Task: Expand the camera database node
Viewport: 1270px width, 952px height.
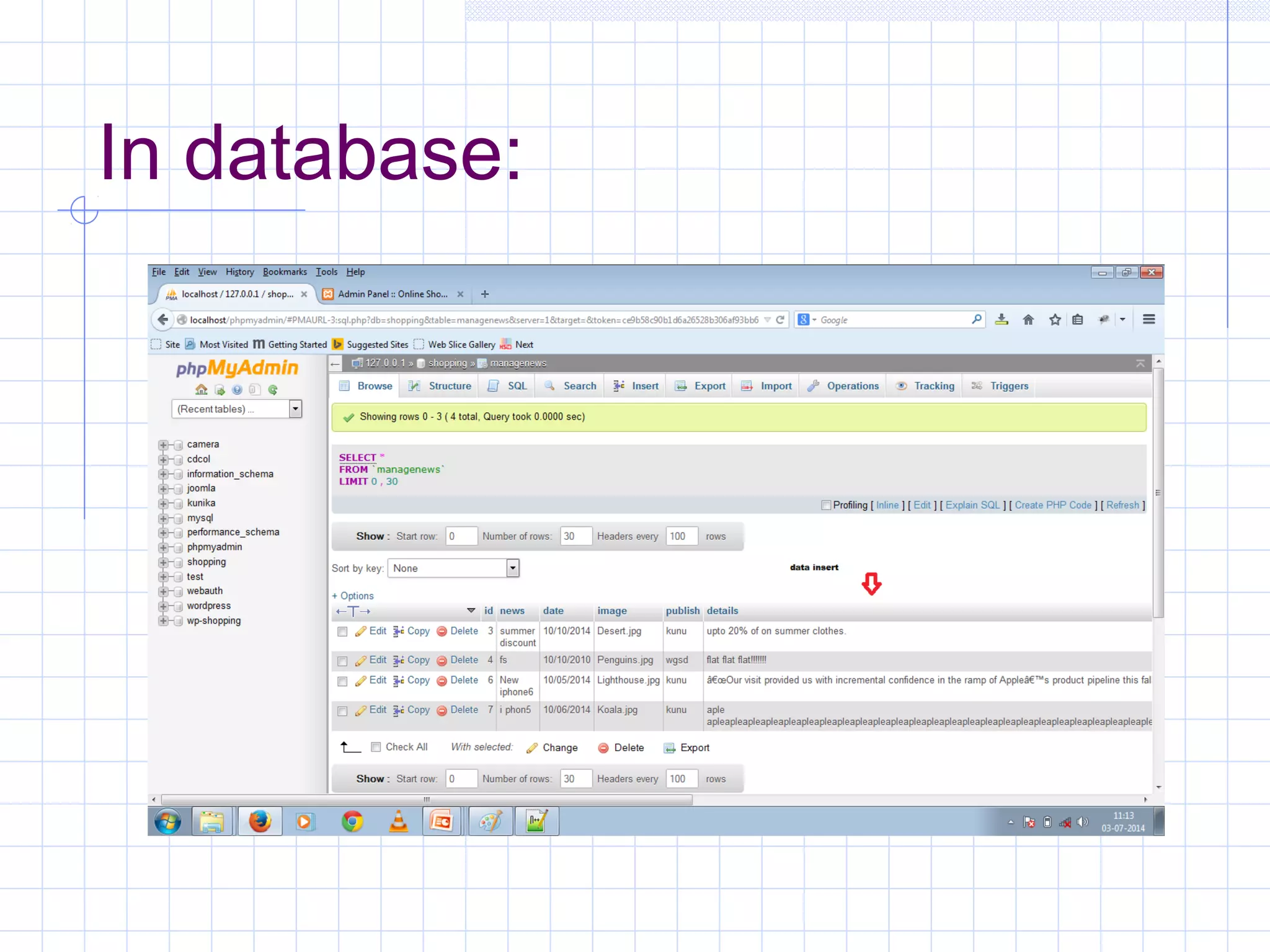Action: pyautogui.click(x=163, y=445)
